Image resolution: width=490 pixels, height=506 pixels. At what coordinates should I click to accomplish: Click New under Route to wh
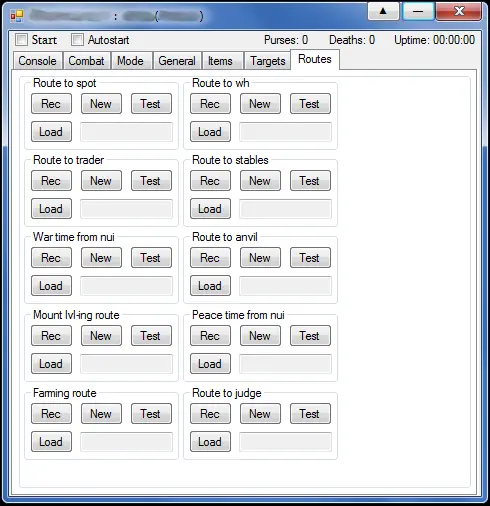(260, 104)
